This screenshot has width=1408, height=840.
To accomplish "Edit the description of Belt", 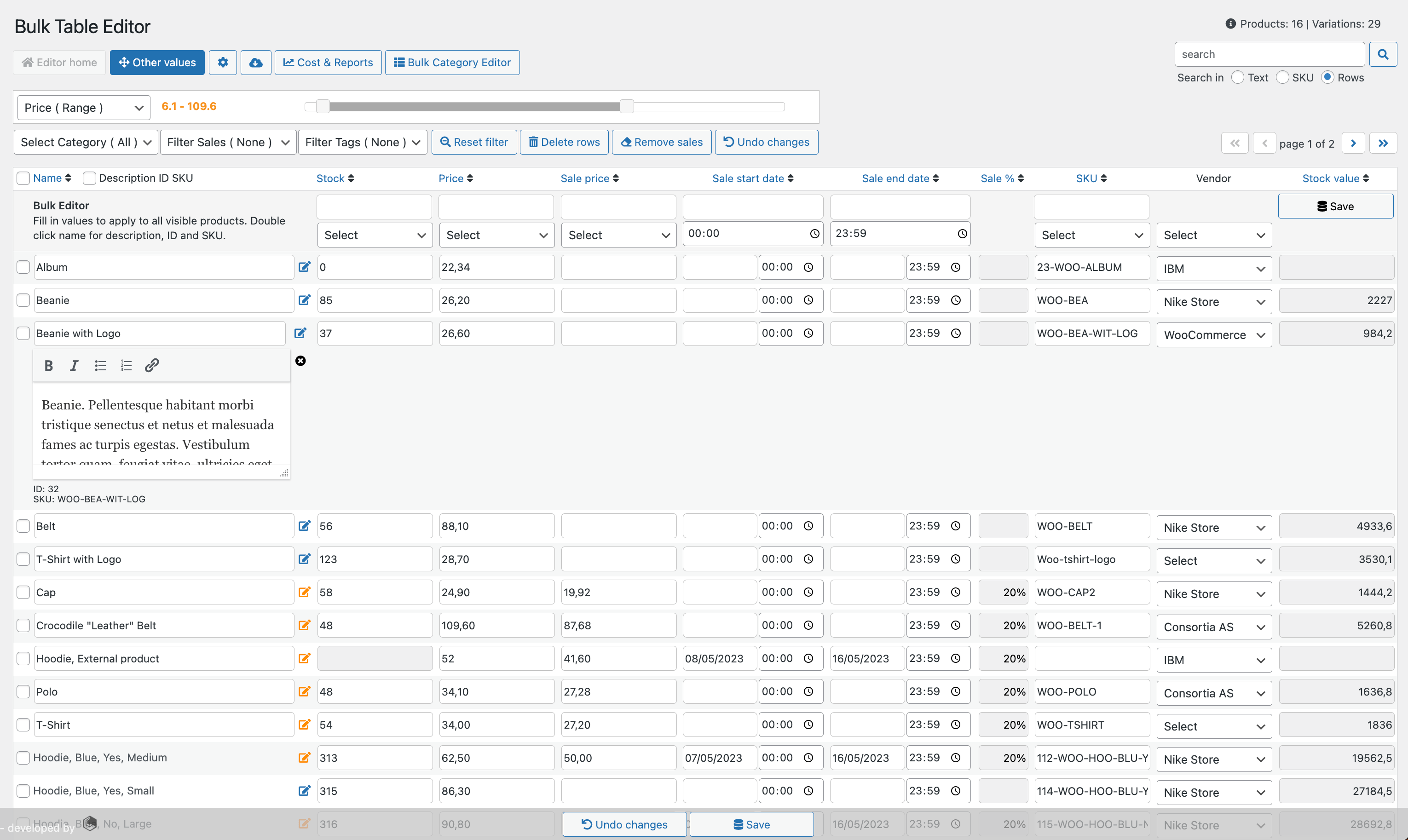I will tap(305, 525).
